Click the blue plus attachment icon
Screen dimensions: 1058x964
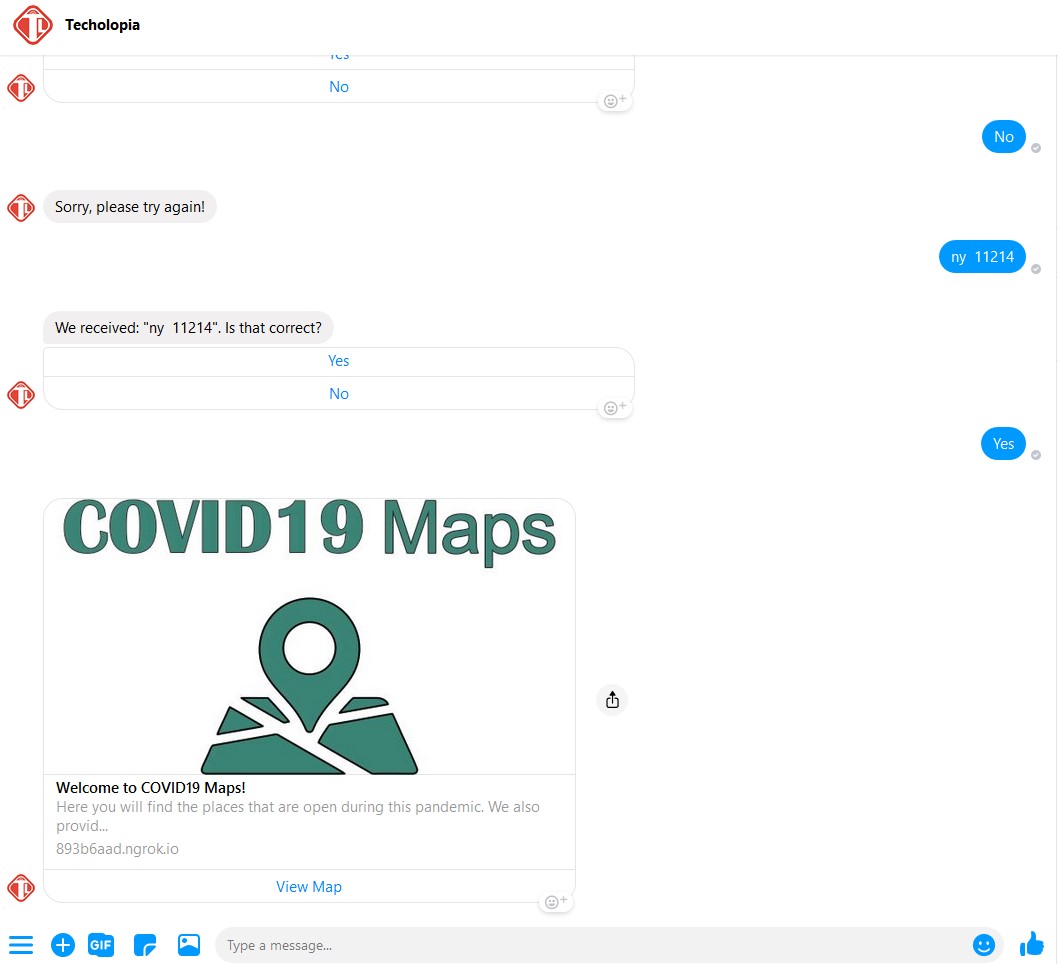pos(63,945)
